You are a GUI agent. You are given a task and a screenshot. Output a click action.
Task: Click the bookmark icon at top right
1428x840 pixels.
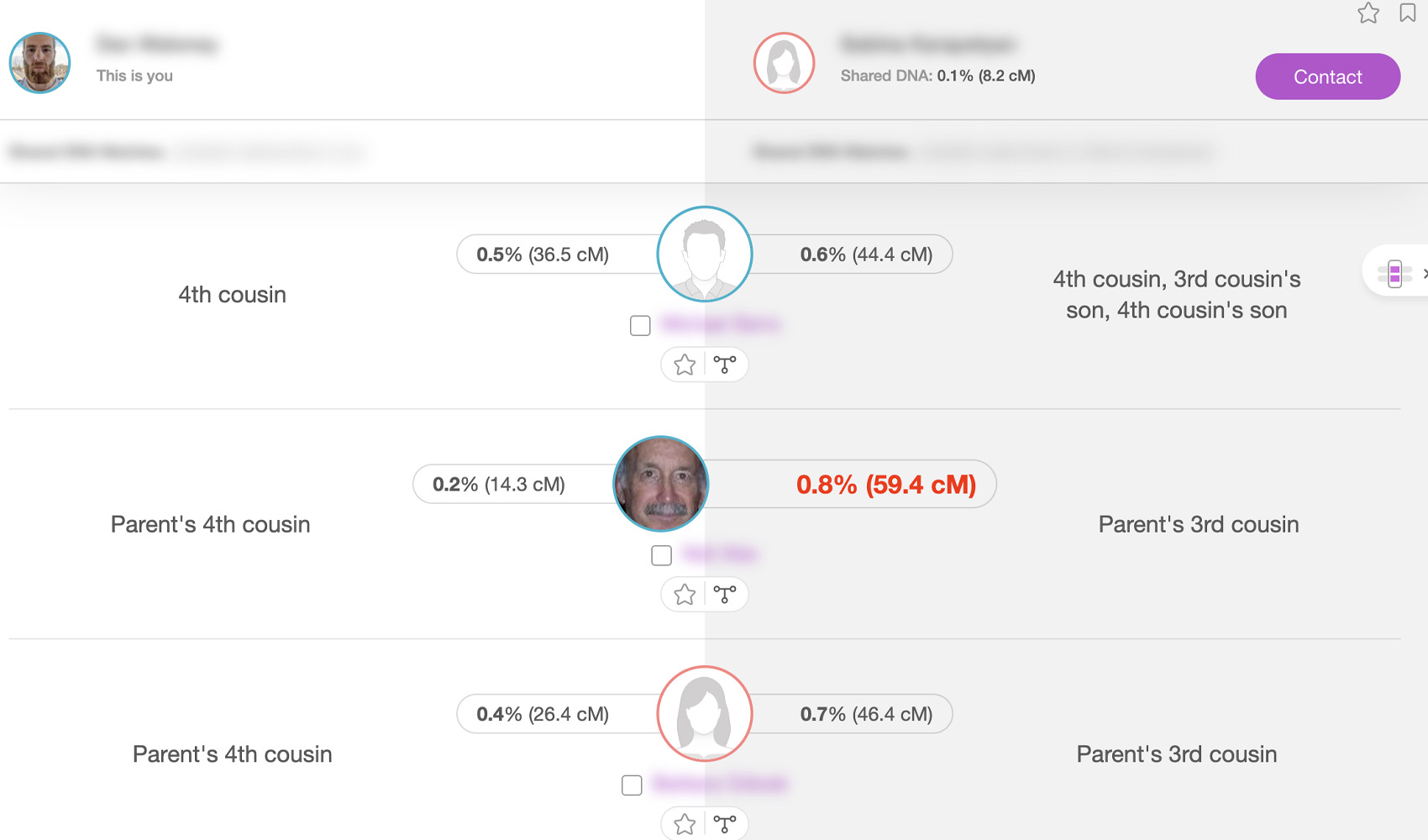tap(1408, 13)
